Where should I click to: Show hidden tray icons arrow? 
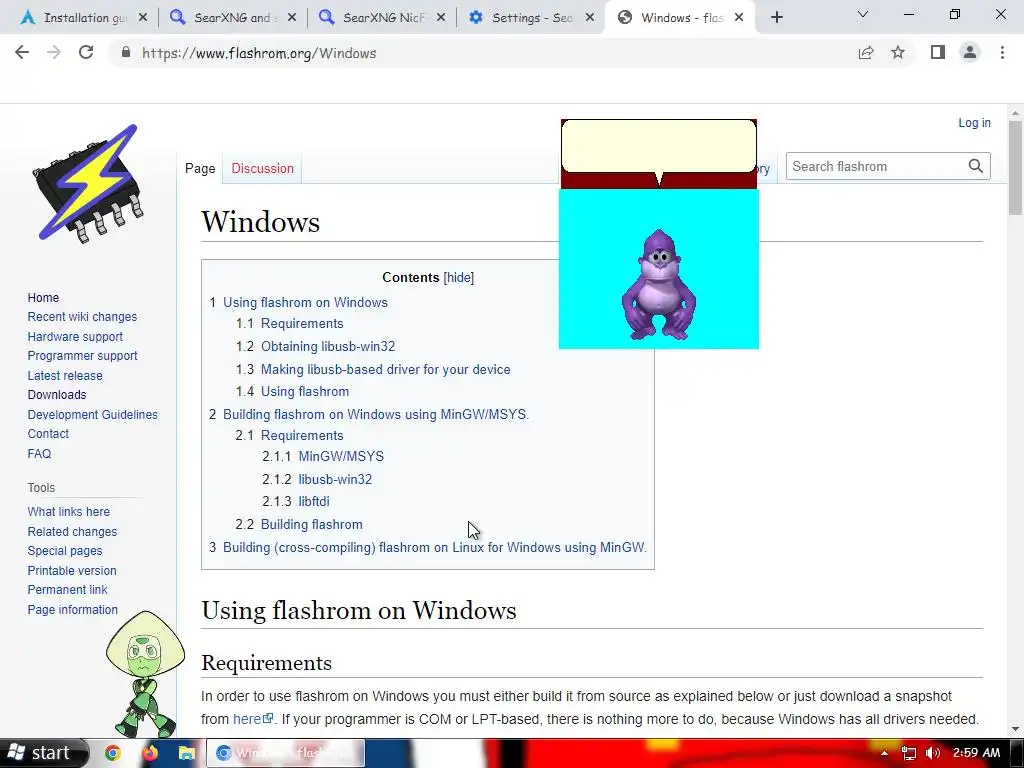pyautogui.click(x=884, y=754)
